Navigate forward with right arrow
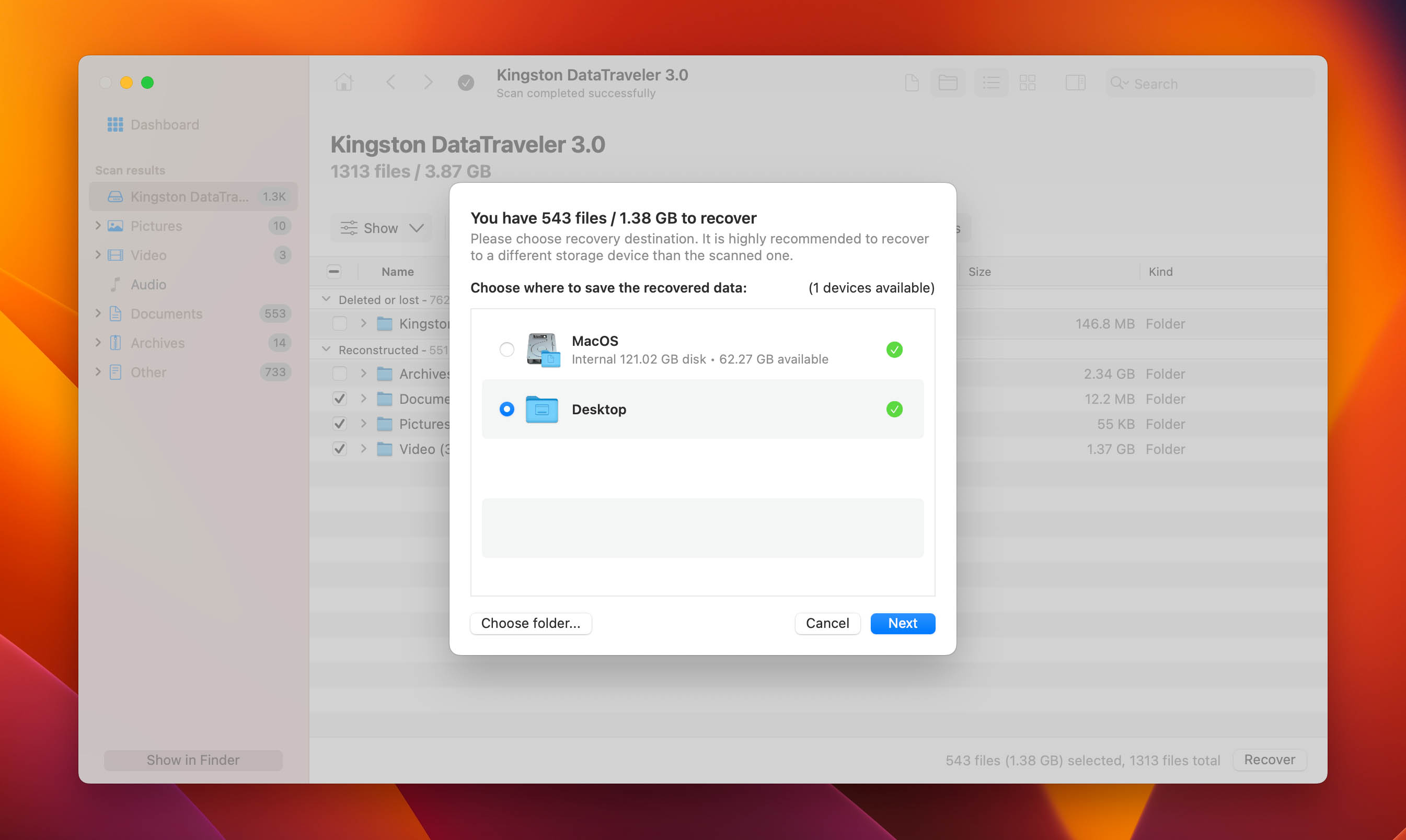The image size is (1406, 840). 428,83
